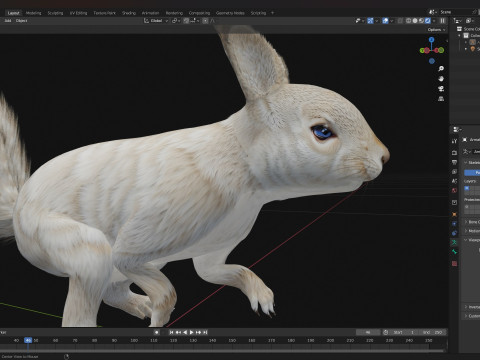Open the Global transform orientation dropdown

(x=156, y=21)
